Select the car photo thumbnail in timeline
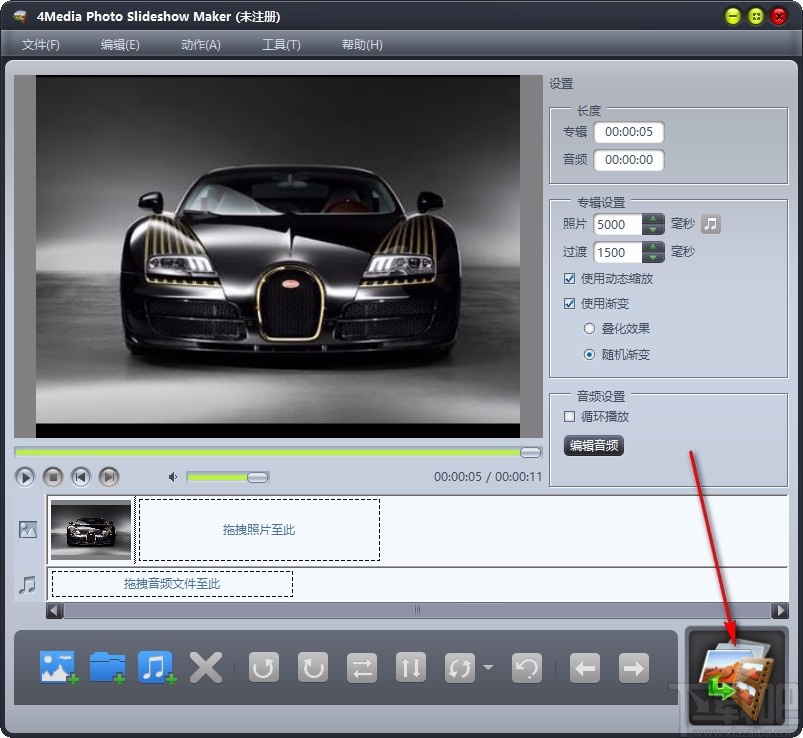Image resolution: width=803 pixels, height=738 pixels. (89, 529)
